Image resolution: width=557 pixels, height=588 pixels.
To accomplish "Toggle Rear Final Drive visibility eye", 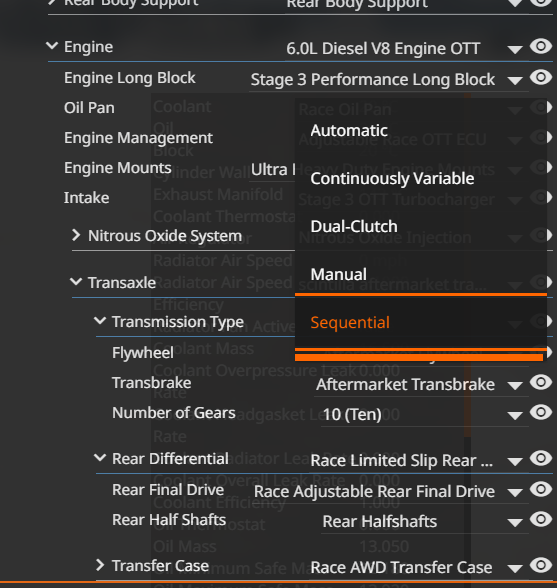I will [541, 489].
